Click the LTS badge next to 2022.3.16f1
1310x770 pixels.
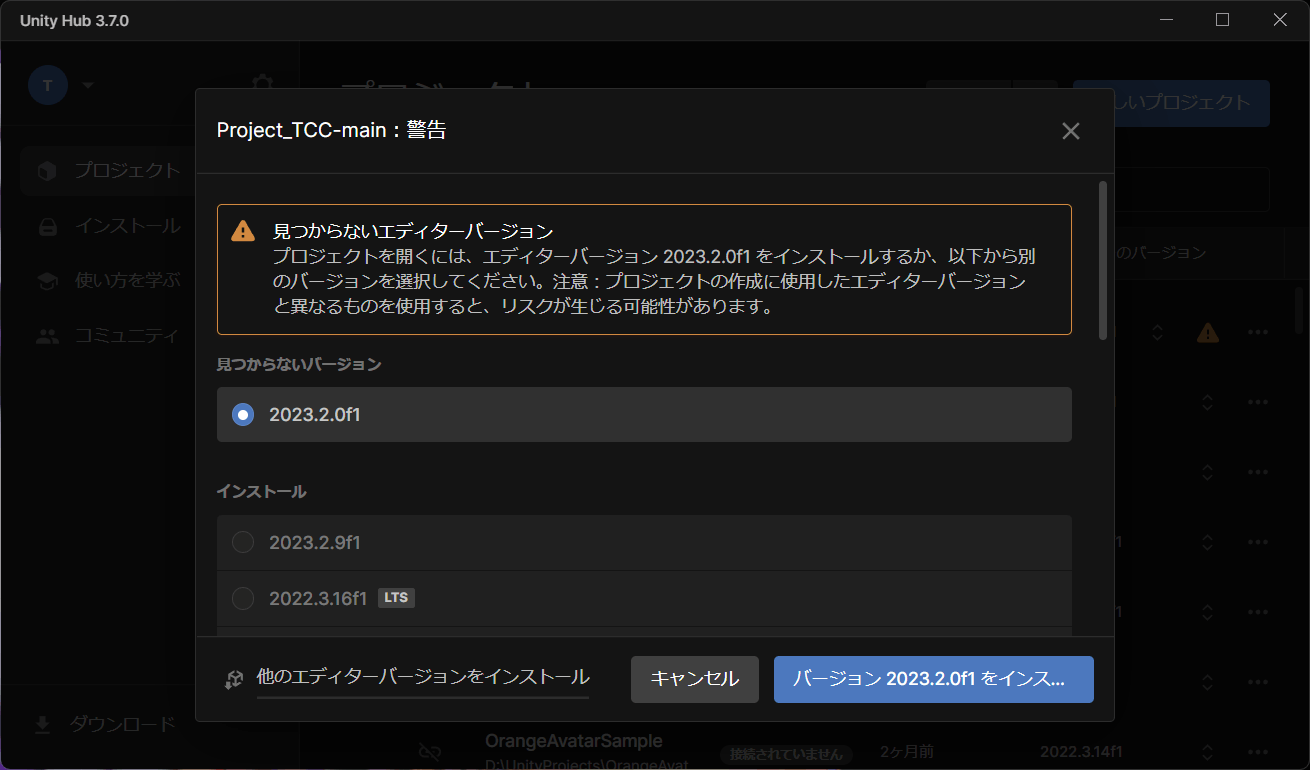(396, 598)
